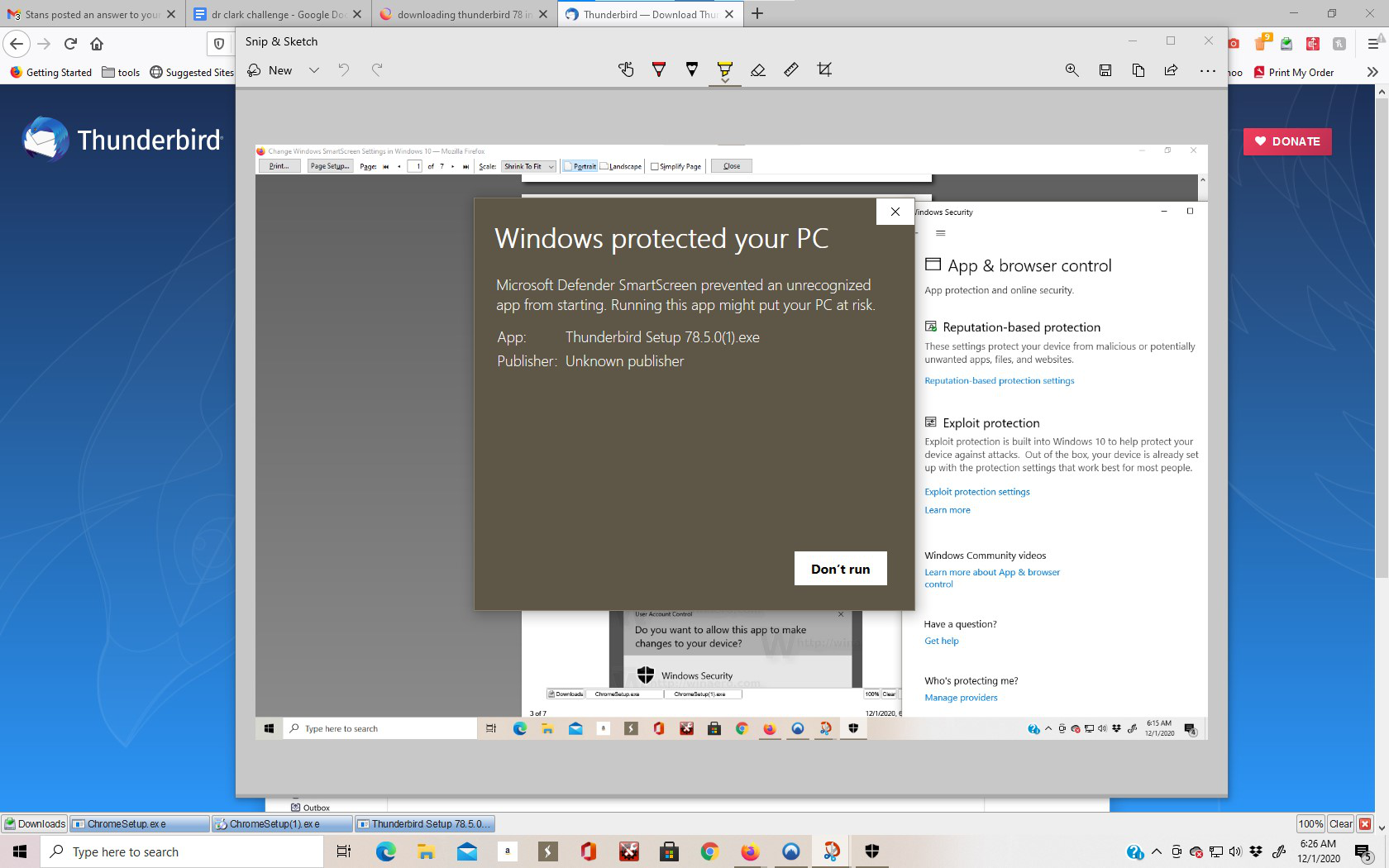This screenshot has width=1389, height=868.
Task: Open Microsoft Office from the taskbar
Action: 588,851
